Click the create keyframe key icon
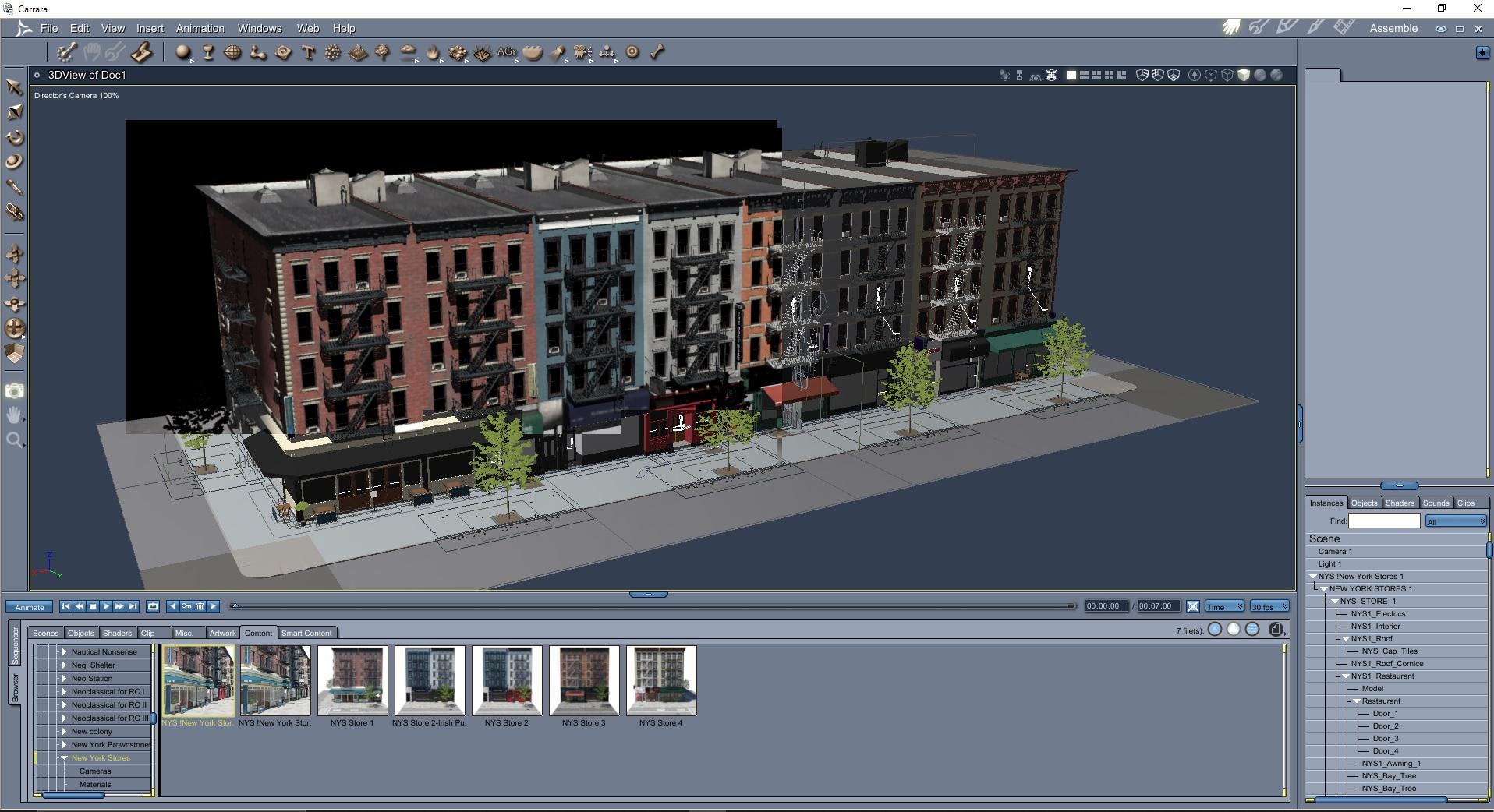 186,606
